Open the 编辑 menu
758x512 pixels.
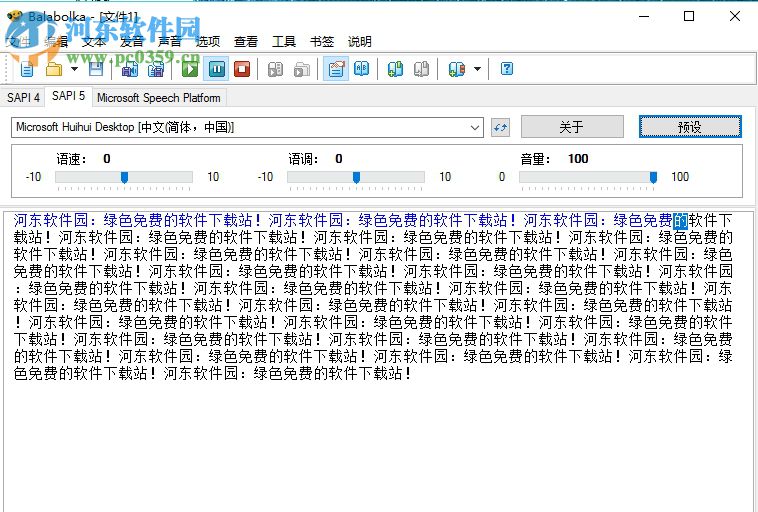coord(56,42)
